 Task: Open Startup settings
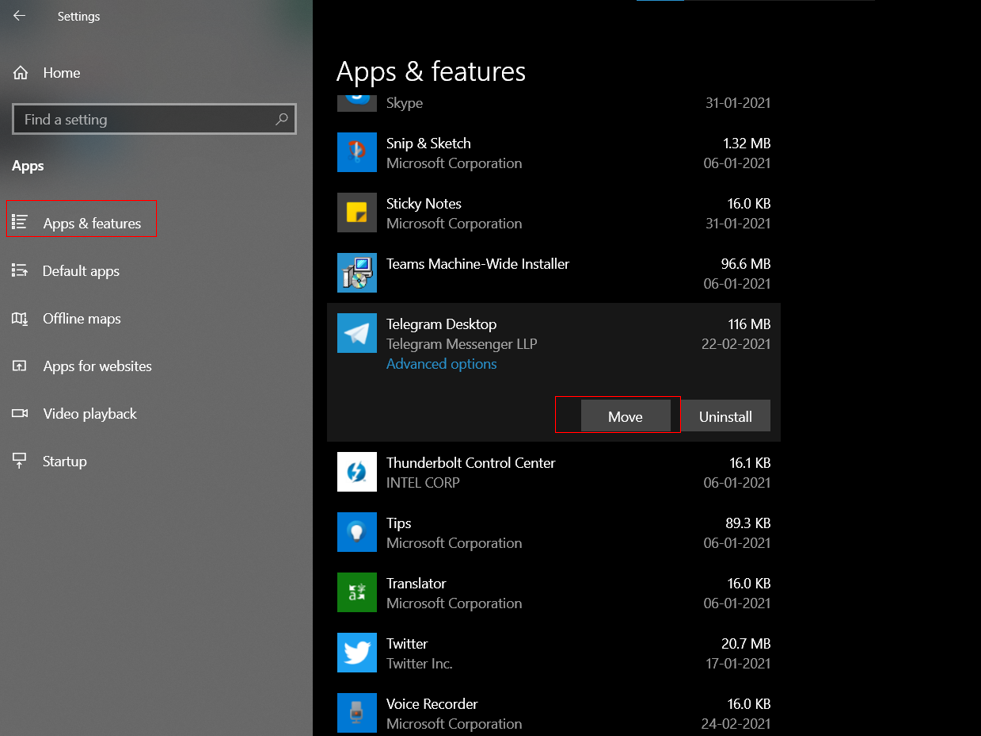[x=64, y=461]
